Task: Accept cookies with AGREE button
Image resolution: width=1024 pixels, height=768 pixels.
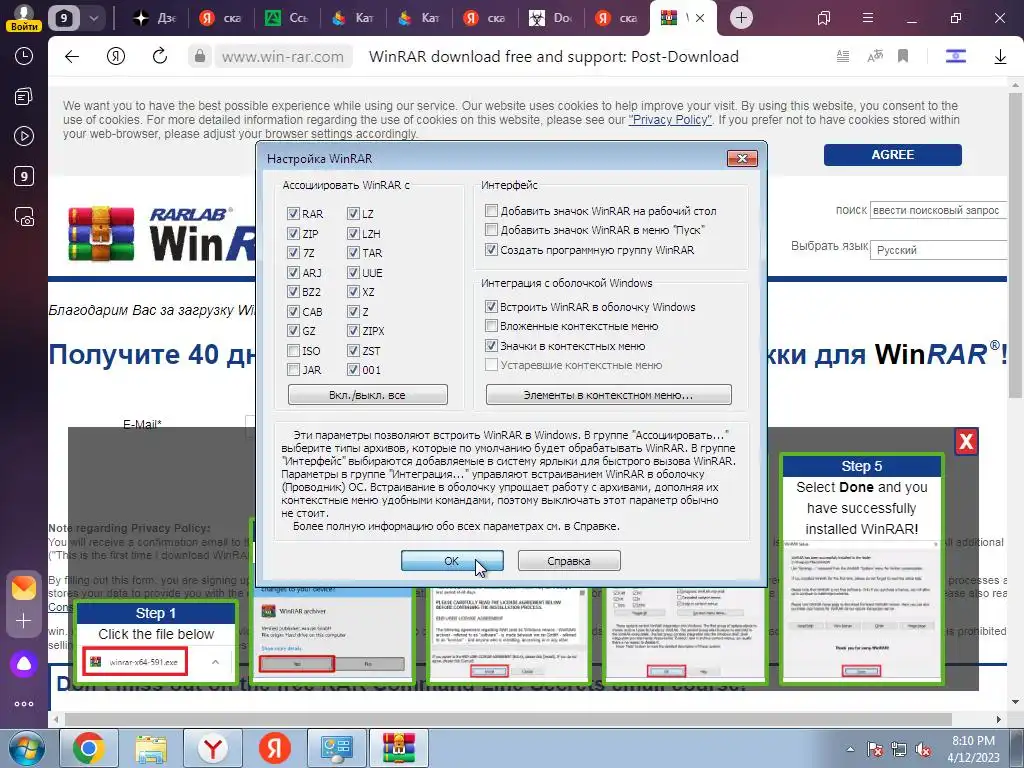Action: click(893, 155)
